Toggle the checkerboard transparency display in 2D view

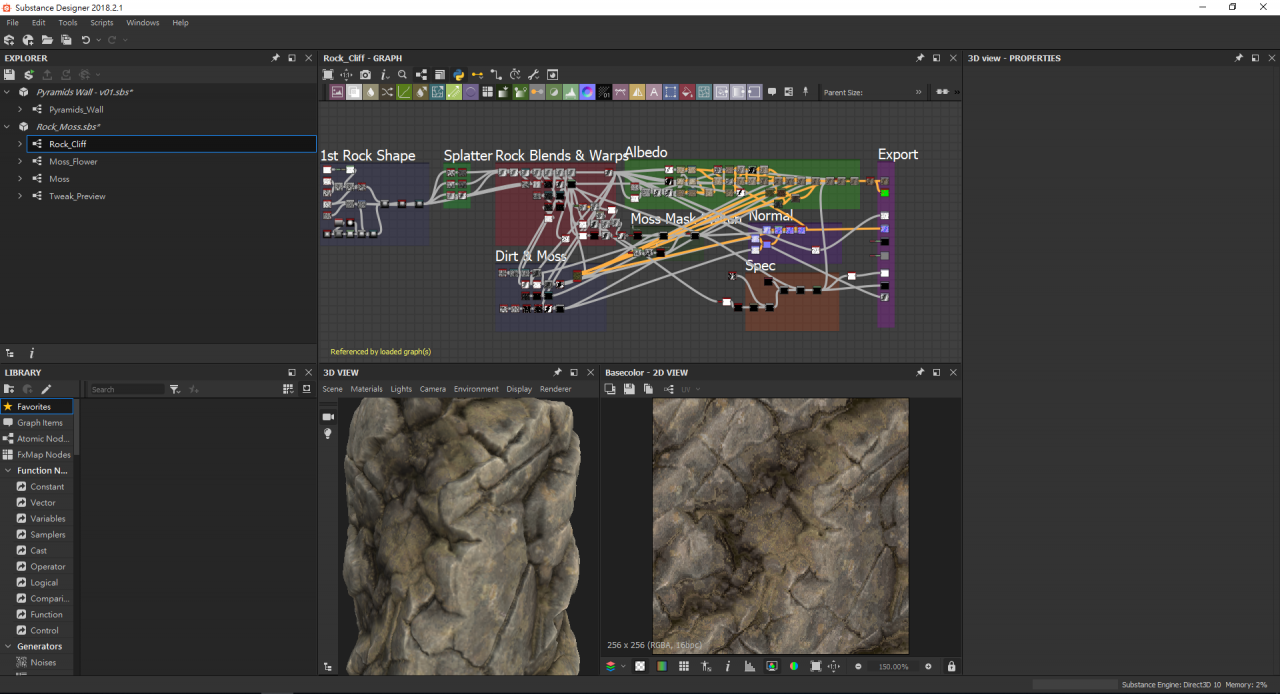640,667
